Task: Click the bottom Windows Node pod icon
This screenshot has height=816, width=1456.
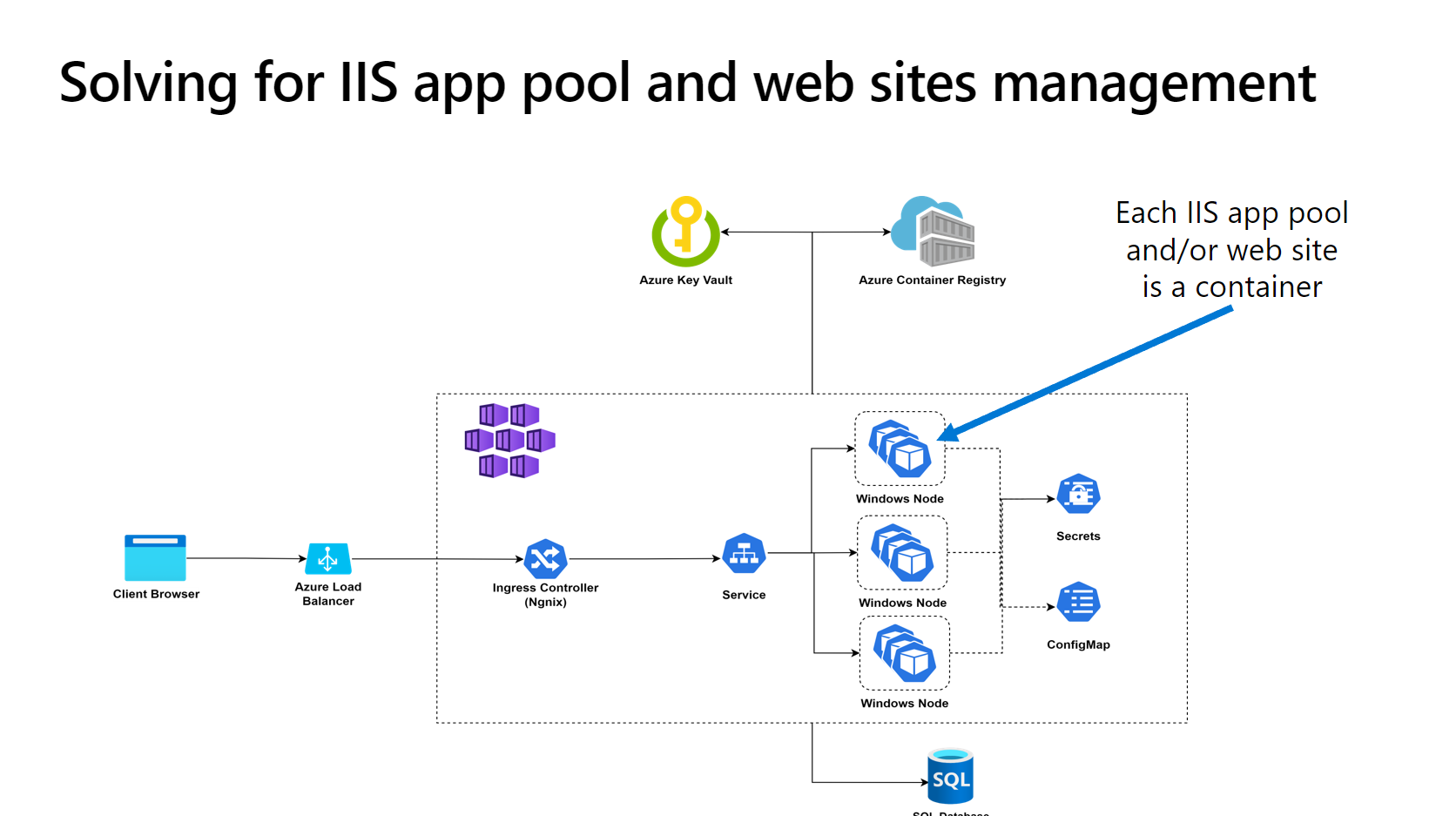Action: point(905,654)
